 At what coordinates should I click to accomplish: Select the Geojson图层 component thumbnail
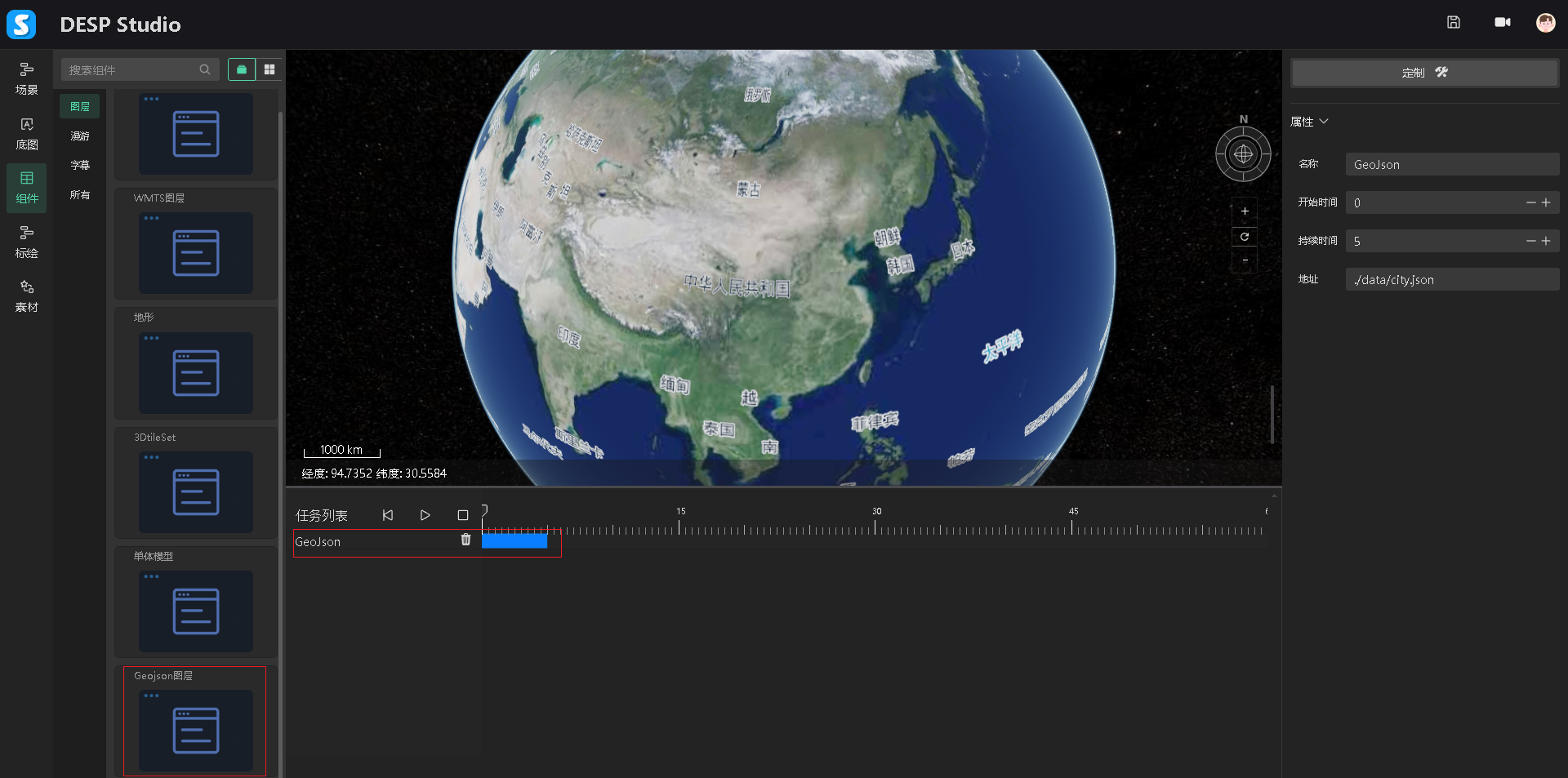(196, 730)
